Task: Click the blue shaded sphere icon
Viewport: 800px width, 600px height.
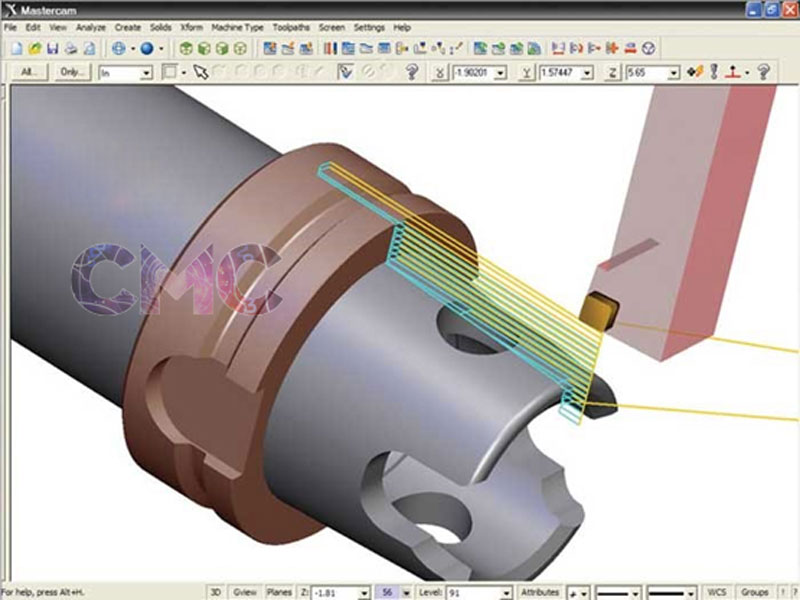Action: [147, 48]
